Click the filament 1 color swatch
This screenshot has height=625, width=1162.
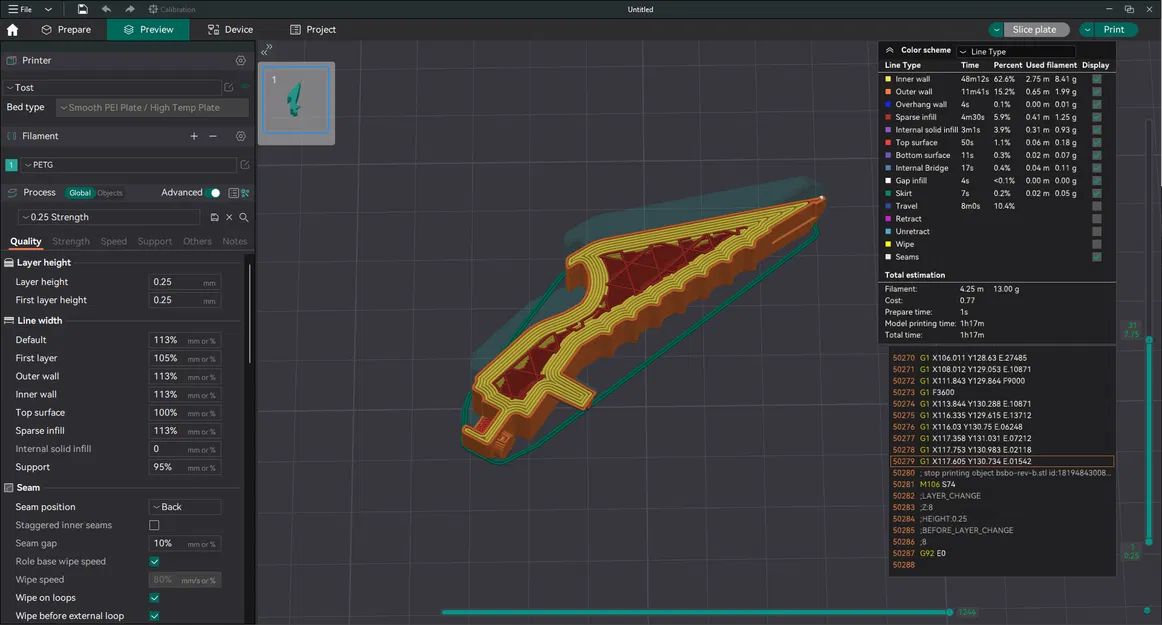[11, 165]
